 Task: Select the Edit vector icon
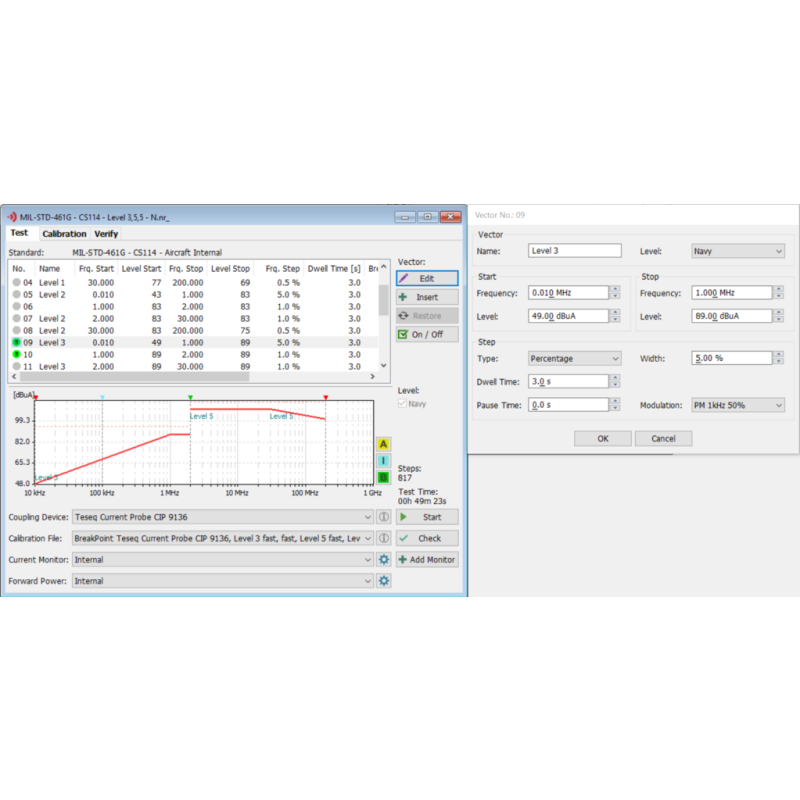click(404, 277)
